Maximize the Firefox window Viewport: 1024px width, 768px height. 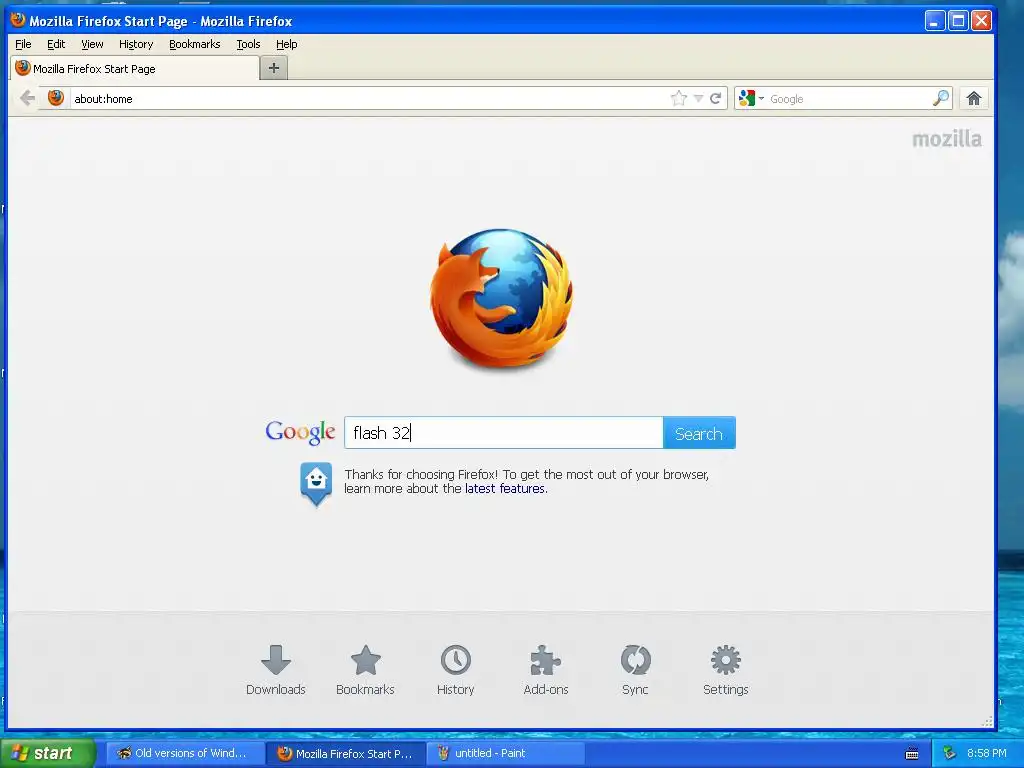click(958, 21)
